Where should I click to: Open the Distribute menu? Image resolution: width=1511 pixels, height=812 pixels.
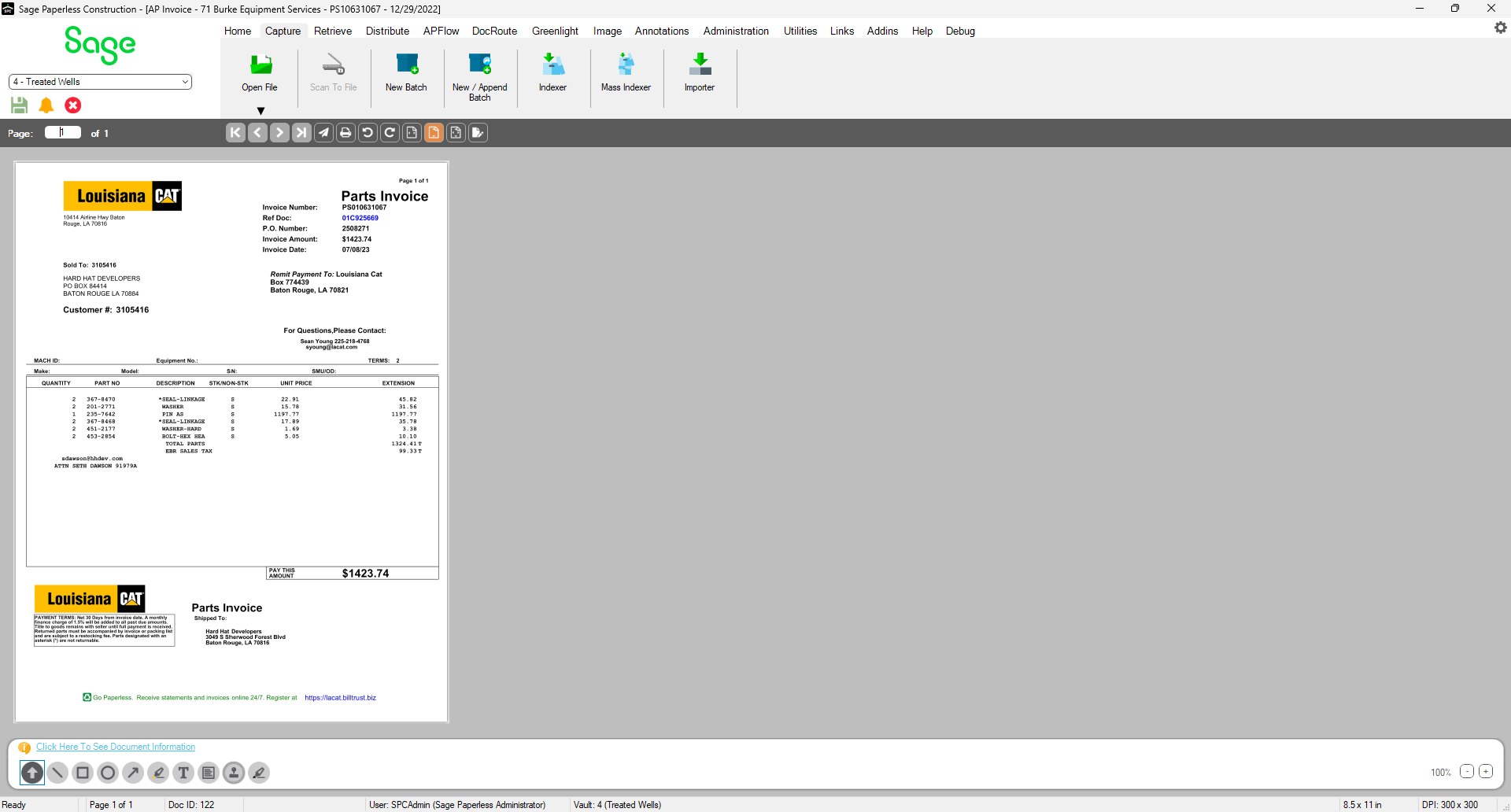point(387,31)
